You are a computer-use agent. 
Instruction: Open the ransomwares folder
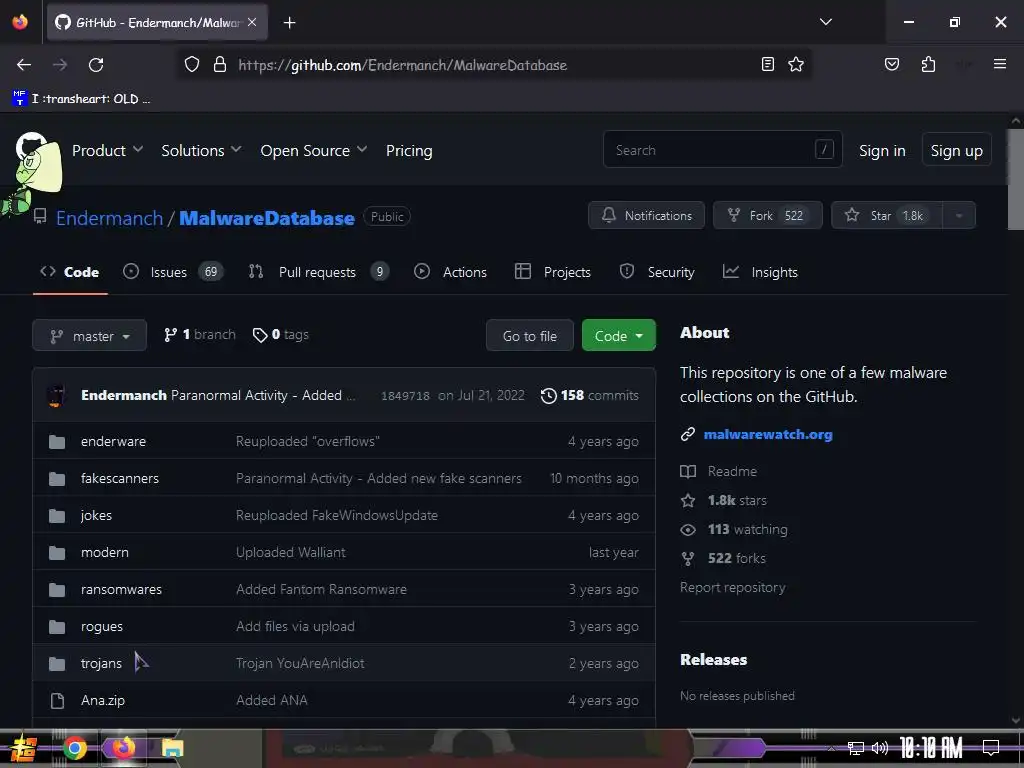[x=121, y=589]
